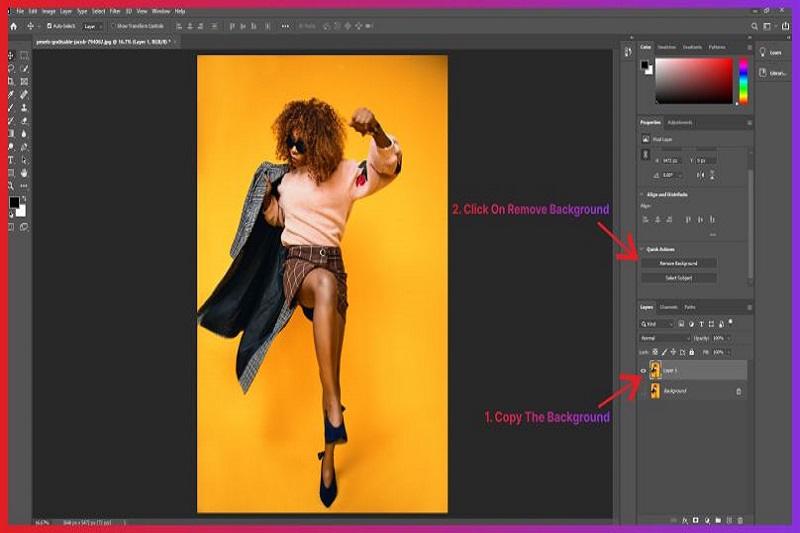Image resolution: width=800 pixels, height=533 pixels.
Task: Open the File menu
Action: [x=20, y=11]
